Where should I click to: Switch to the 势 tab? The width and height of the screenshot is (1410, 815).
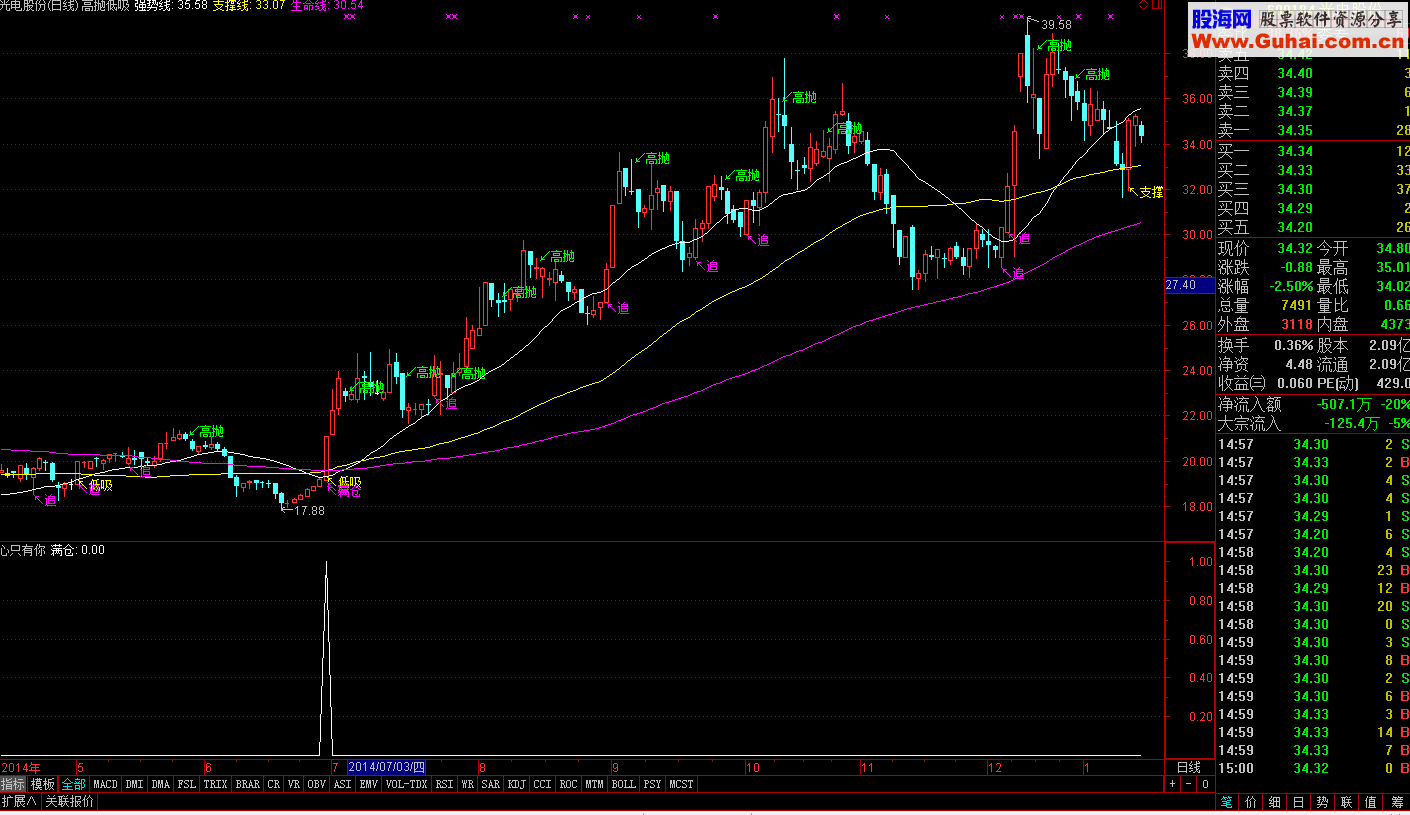[x=1323, y=802]
